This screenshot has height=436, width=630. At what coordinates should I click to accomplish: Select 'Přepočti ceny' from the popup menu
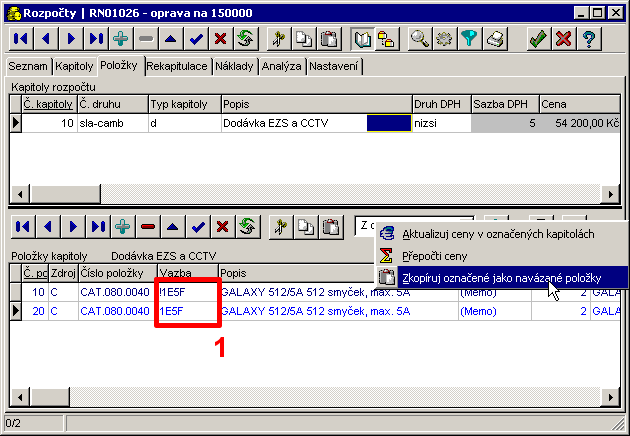coord(441,255)
